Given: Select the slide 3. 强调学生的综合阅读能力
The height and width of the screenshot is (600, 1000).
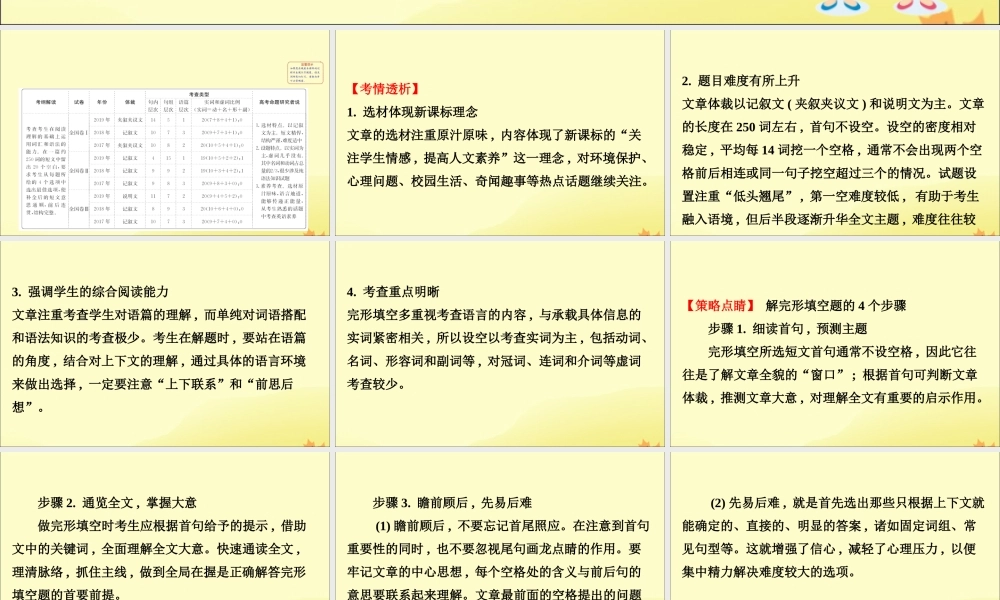Looking at the screenshot, I should pyautogui.click(x=165, y=344).
